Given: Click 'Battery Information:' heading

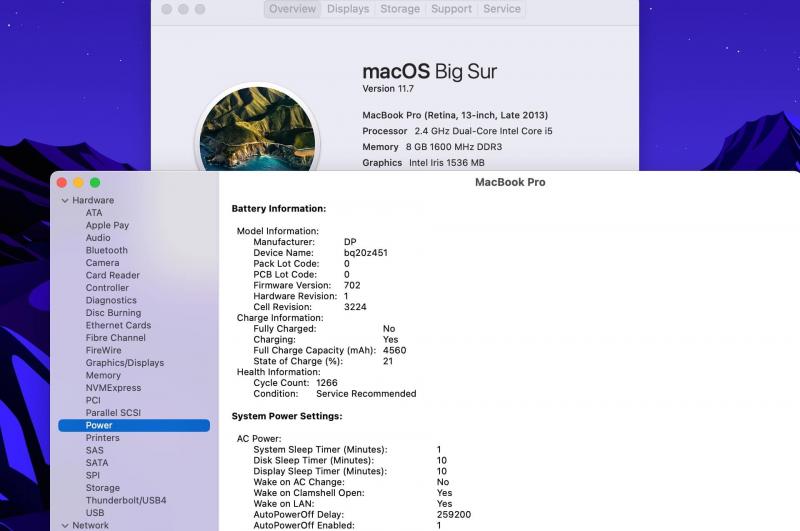Looking at the screenshot, I should click(279, 209).
